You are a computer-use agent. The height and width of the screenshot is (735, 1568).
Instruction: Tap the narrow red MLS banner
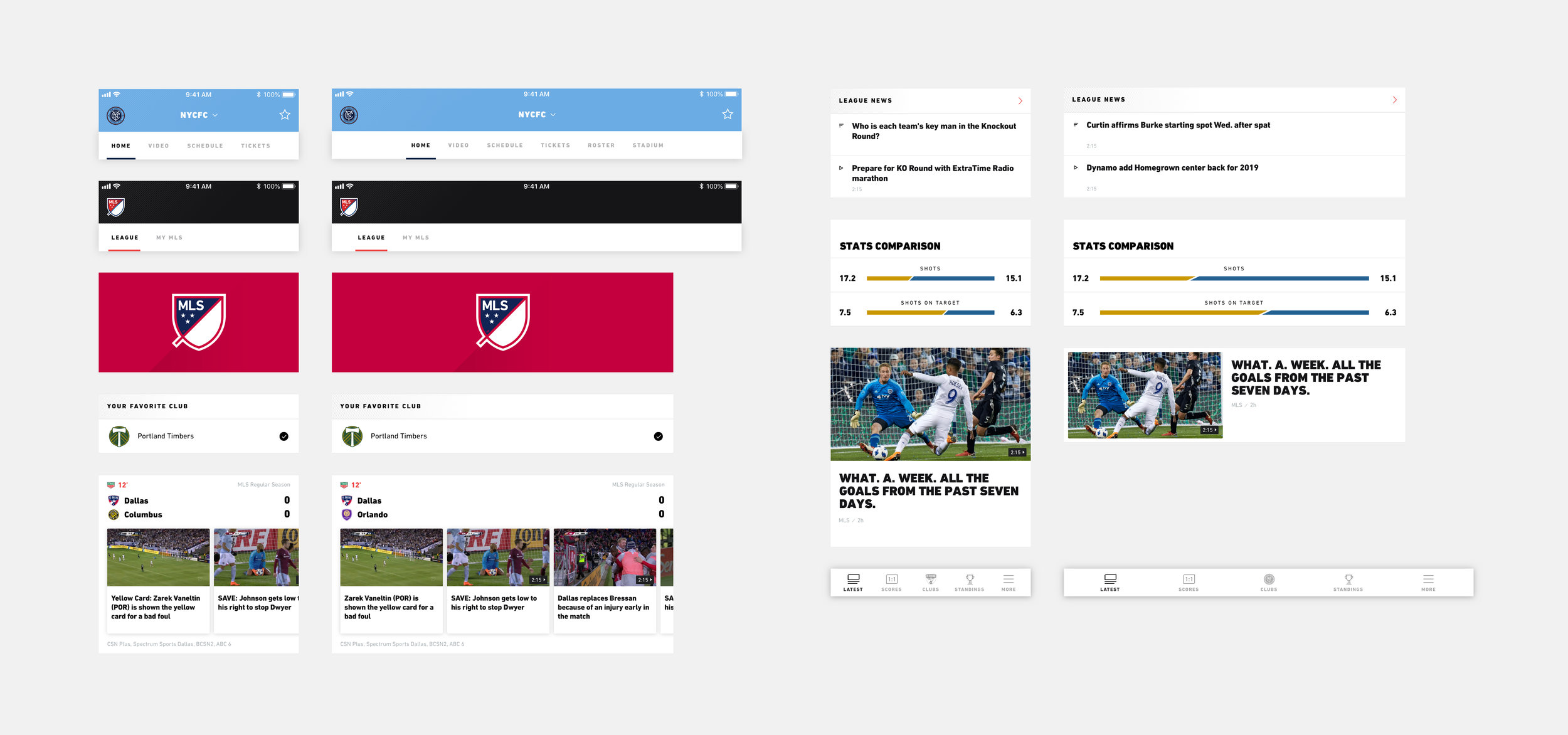coord(198,322)
